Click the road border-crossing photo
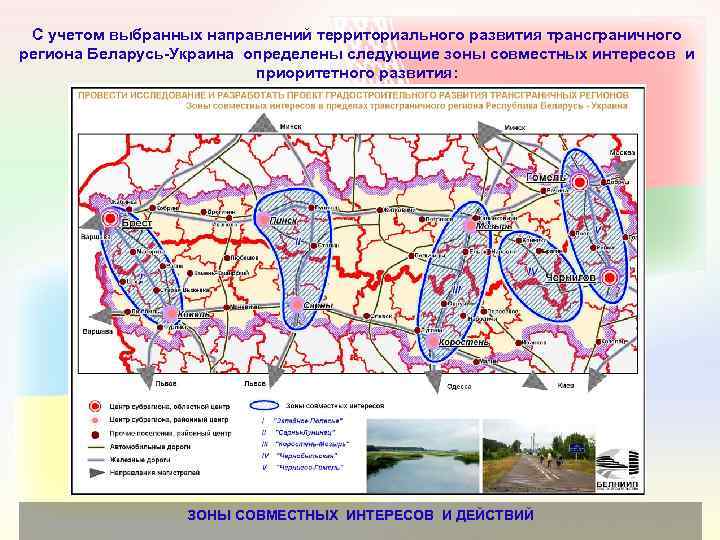Screen dimensions: 720x540 (539, 456)
